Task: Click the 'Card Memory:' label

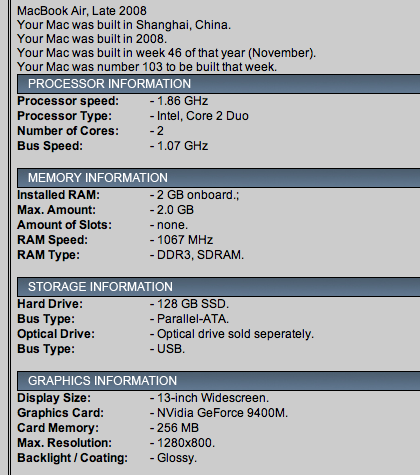Action: click(x=58, y=428)
